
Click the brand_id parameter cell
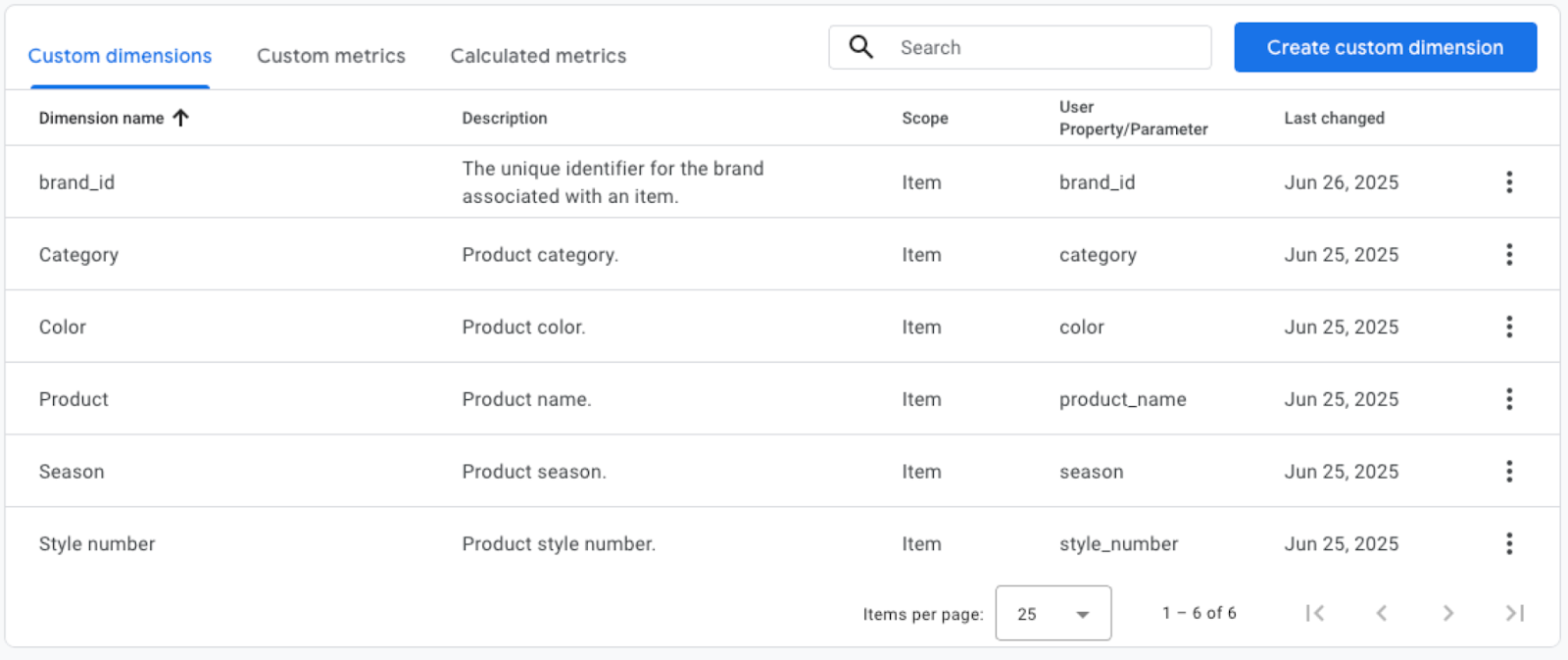click(1097, 182)
